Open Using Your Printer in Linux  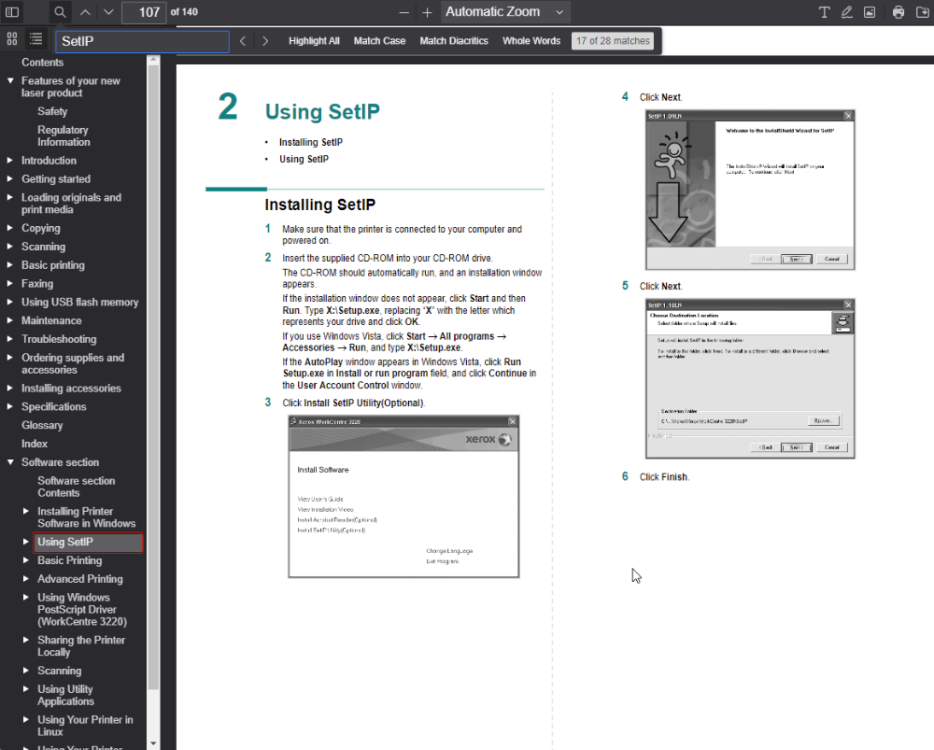coord(85,726)
